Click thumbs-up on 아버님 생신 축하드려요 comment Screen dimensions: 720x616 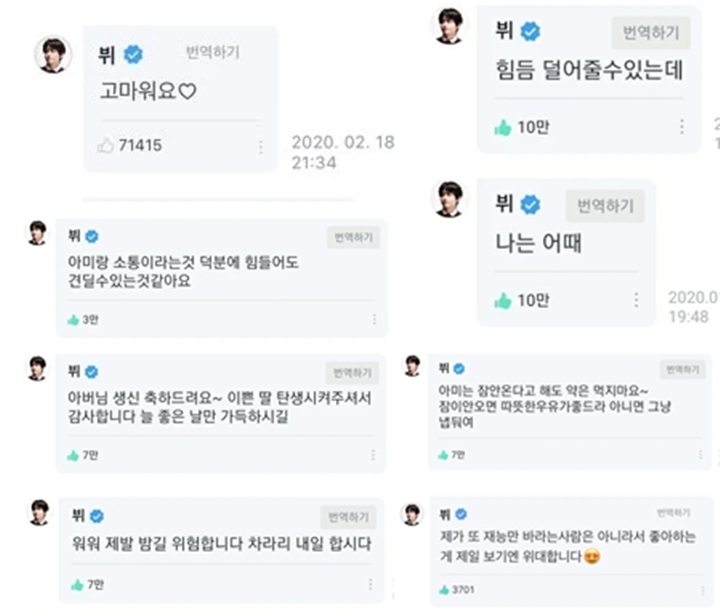(x=73, y=455)
